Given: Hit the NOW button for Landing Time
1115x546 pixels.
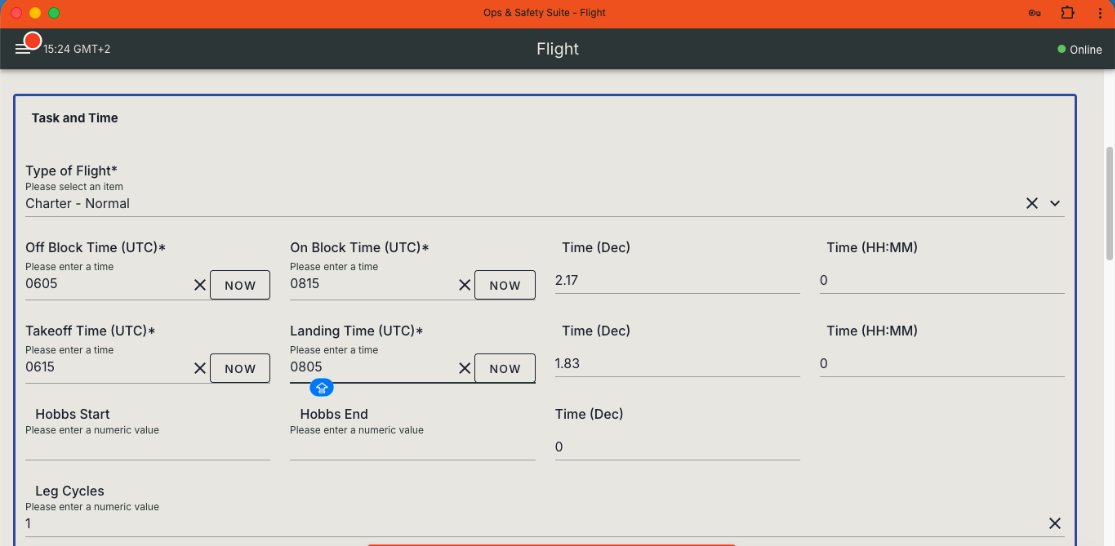Looking at the screenshot, I should (505, 368).
